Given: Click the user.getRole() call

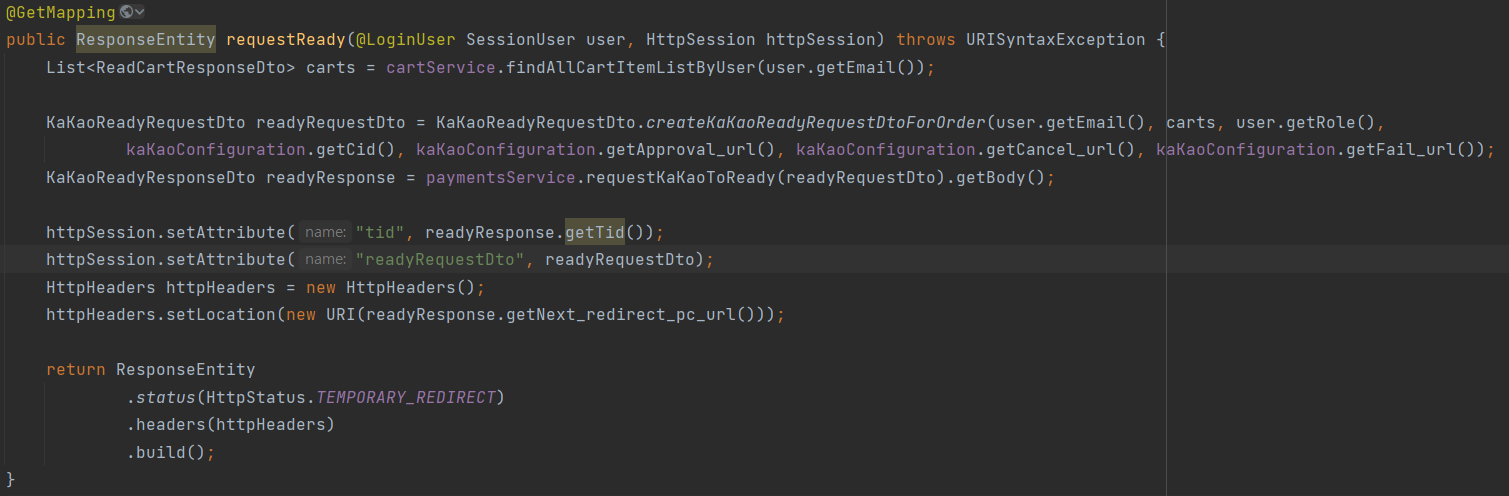Looking at the screenshot, I should point(1306,123).
